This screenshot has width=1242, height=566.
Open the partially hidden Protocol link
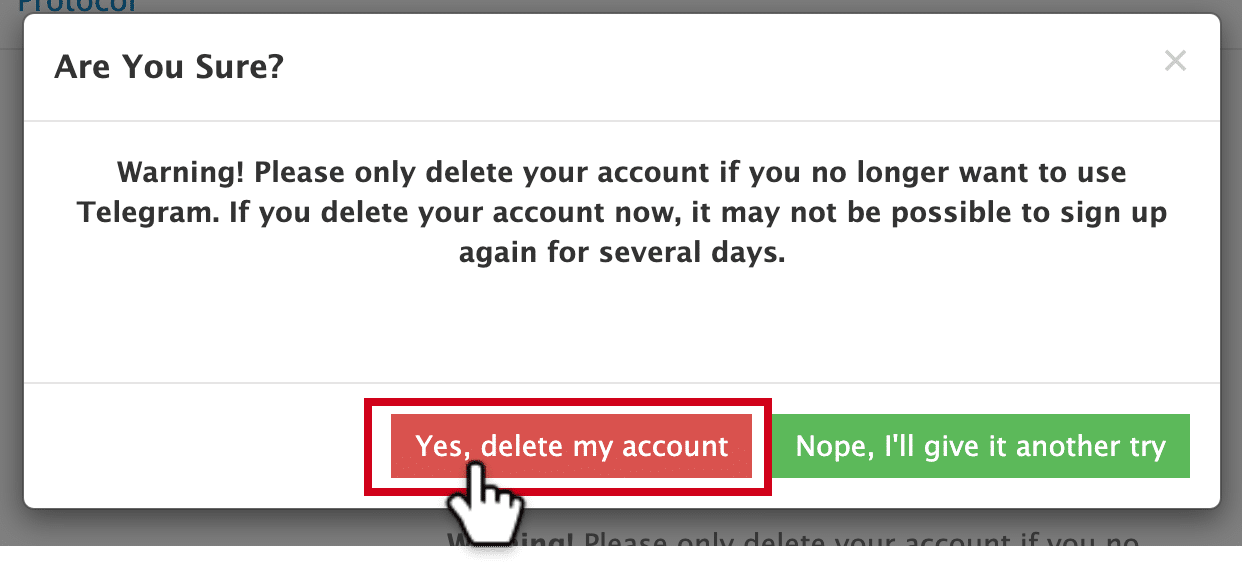tap(77, 5)
